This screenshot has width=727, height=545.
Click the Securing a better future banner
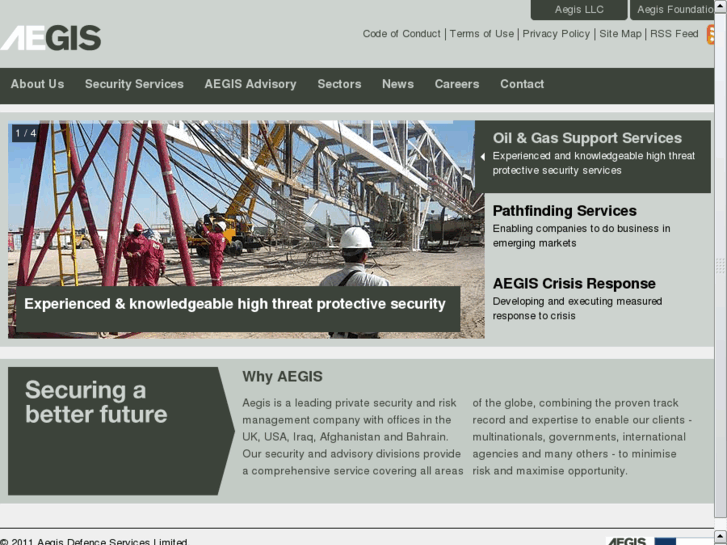point(121,431)
